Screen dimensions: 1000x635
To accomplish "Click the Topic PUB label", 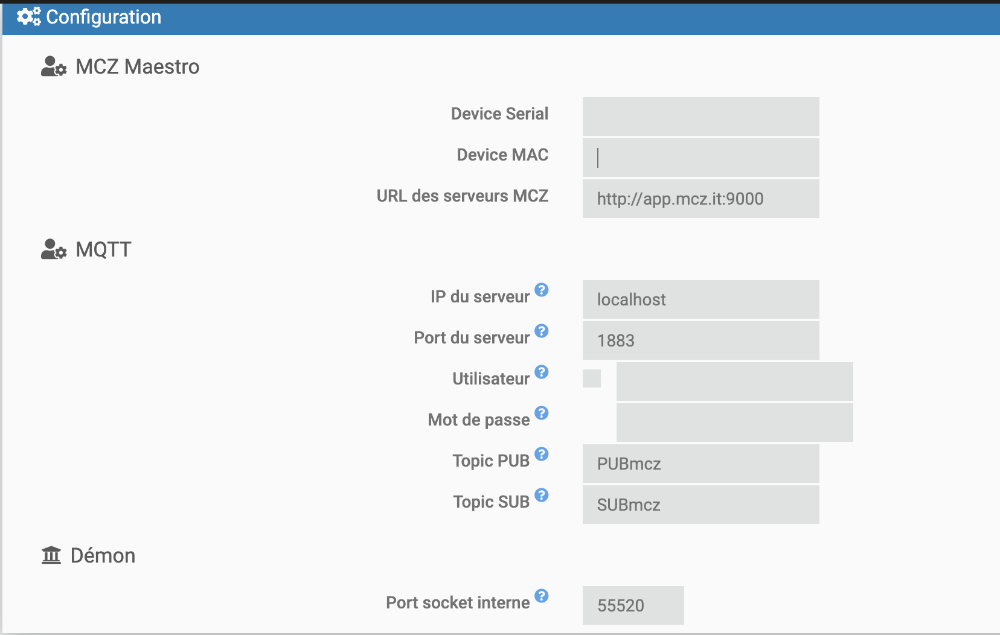I will pos(491,461).
